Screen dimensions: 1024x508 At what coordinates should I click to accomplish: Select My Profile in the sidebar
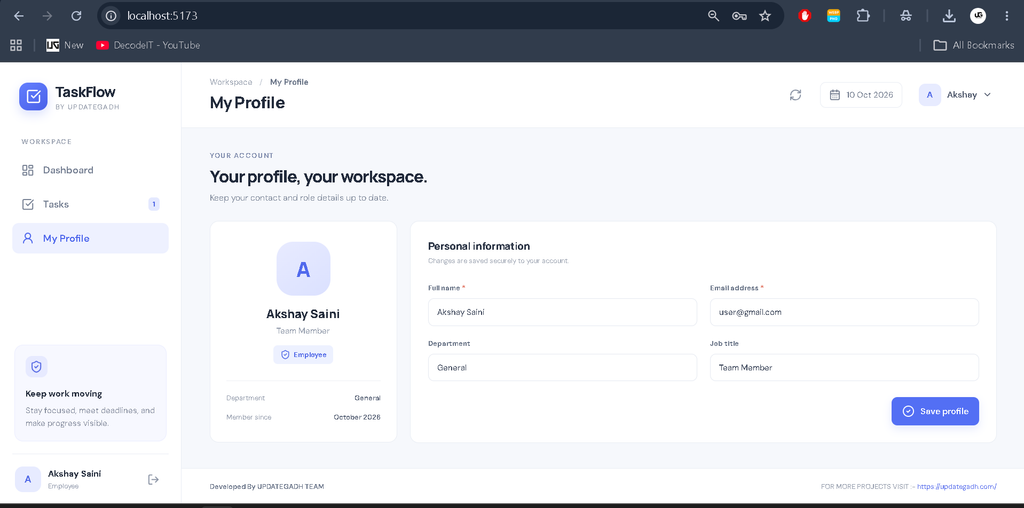(90, 238)
